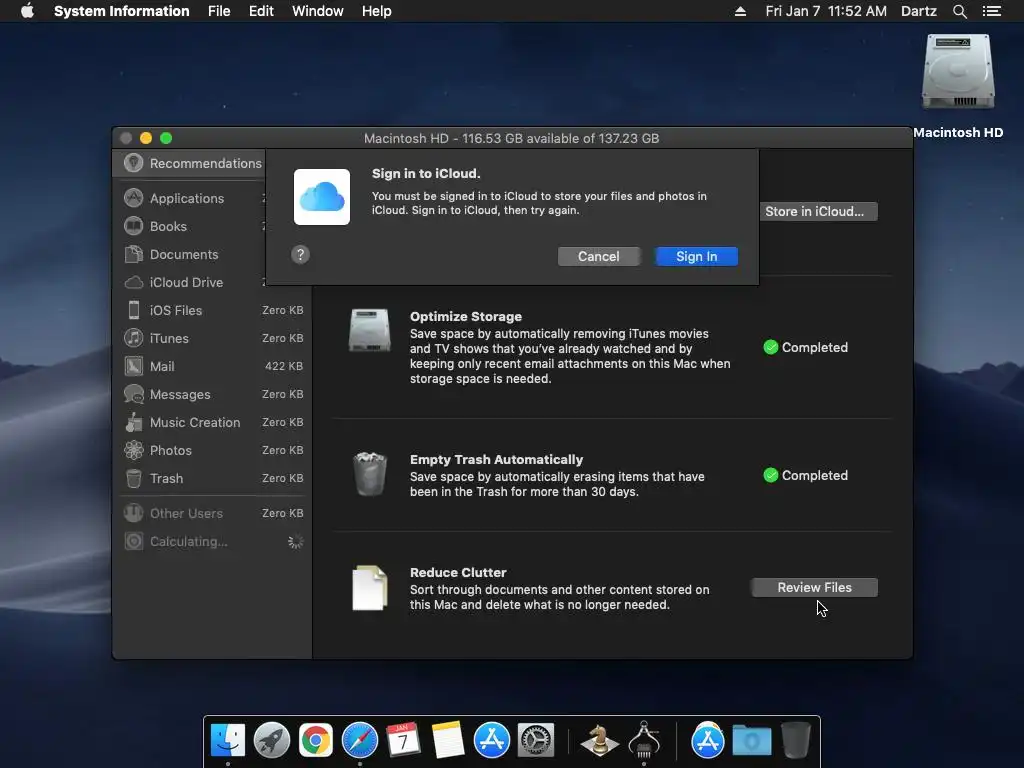Click Empty Trash Completed checkmark
The width and height of the screenshot is (1024, 768).
point(771,475)
